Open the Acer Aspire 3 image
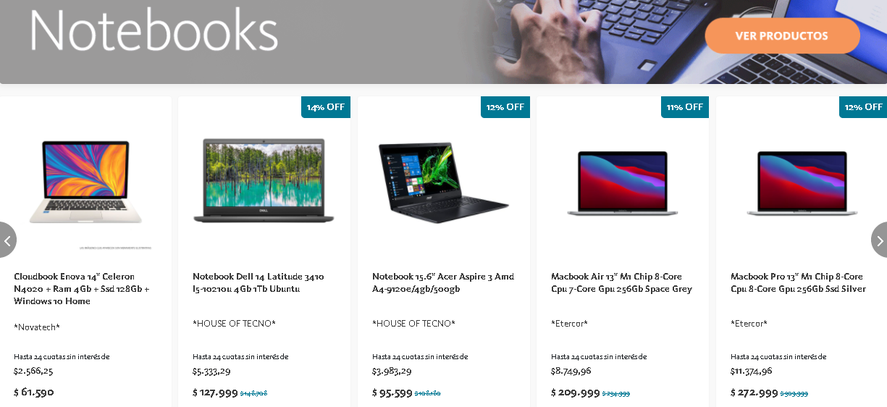 443,182
